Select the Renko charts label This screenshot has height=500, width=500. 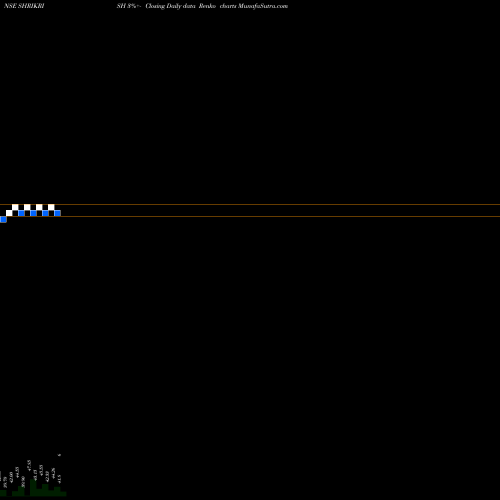(217, 6)
